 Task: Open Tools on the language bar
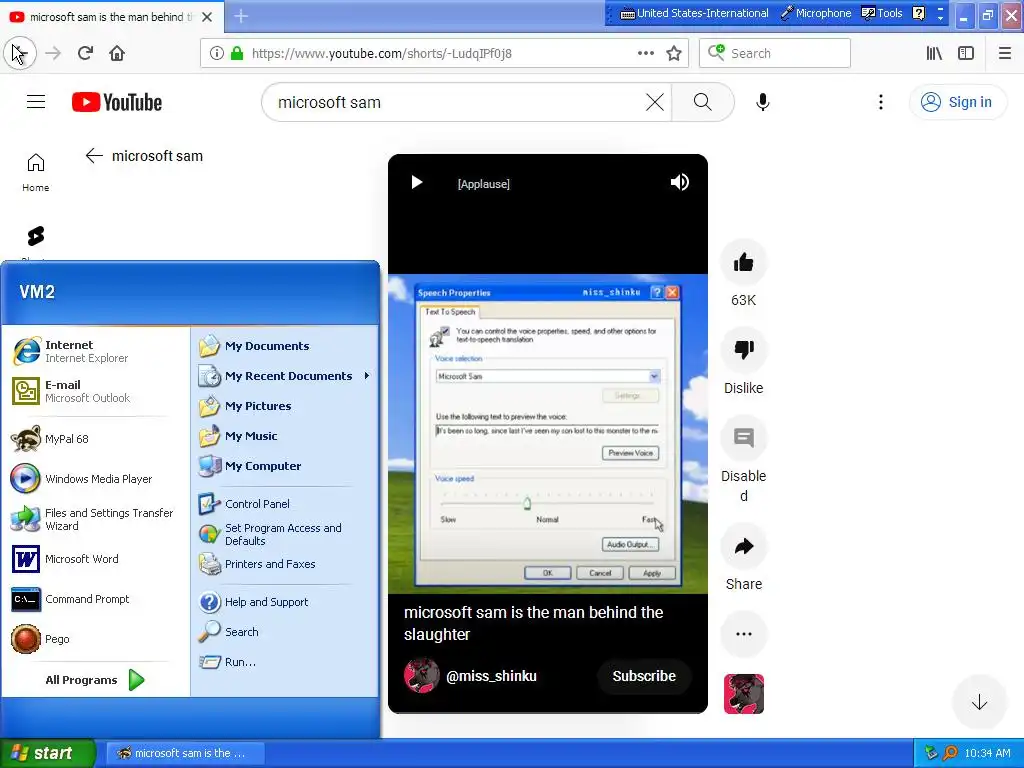coord(882,13)
